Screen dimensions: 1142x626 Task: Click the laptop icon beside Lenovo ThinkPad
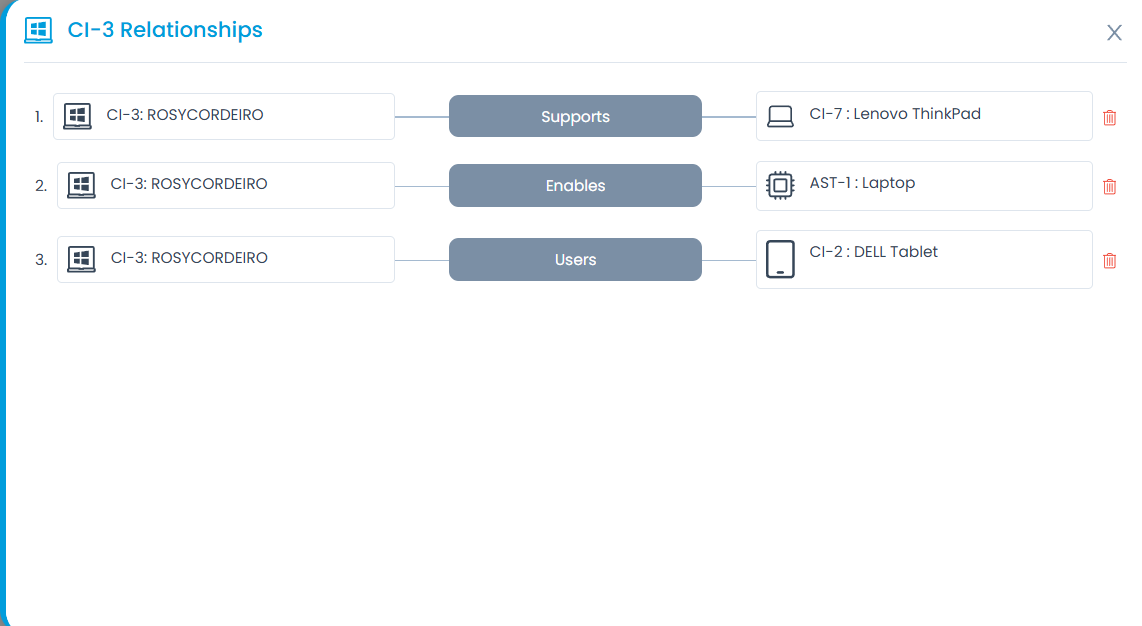pos(780,117)
